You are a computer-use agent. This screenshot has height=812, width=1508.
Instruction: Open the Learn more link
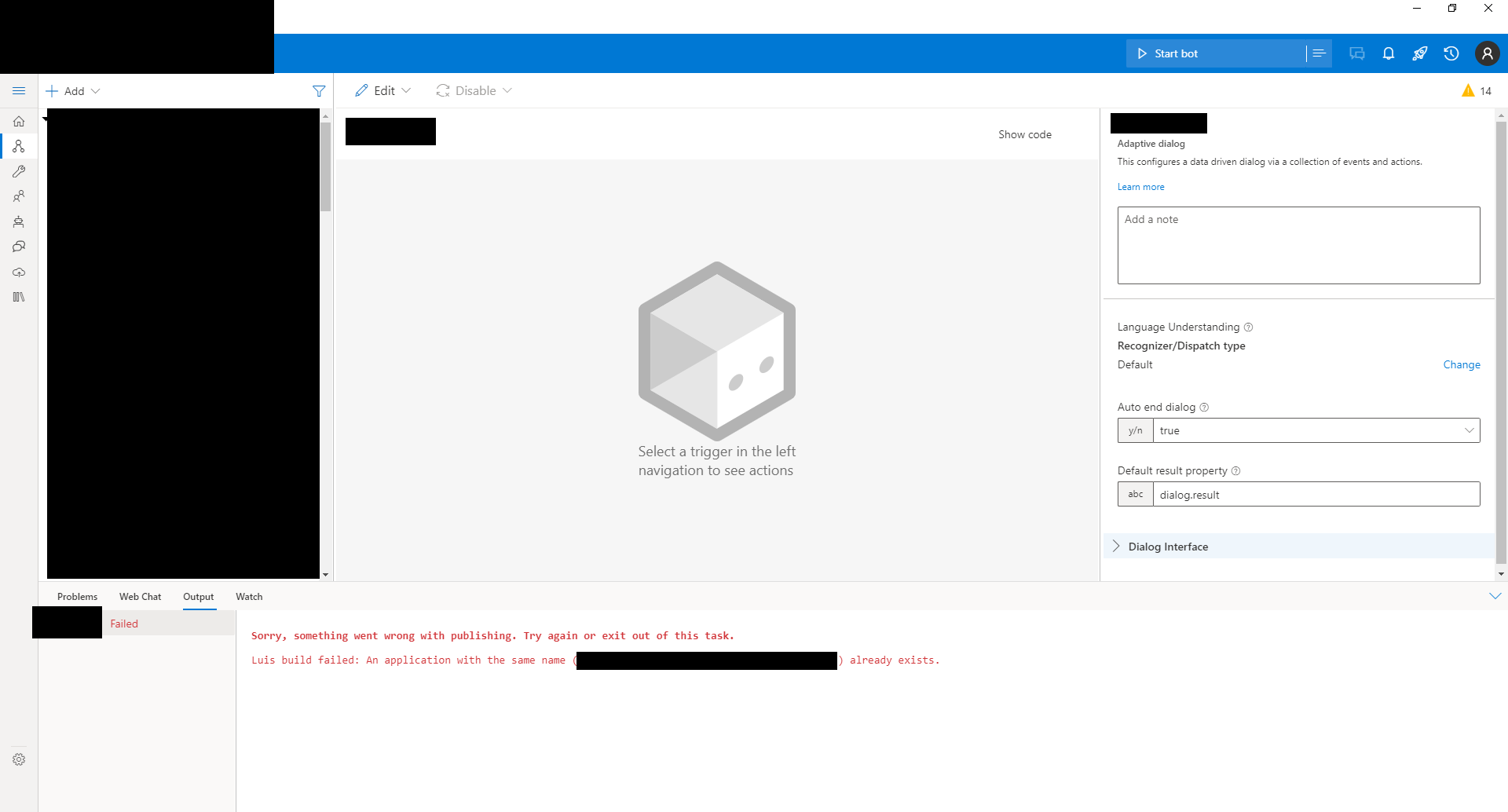(1140, 186)
